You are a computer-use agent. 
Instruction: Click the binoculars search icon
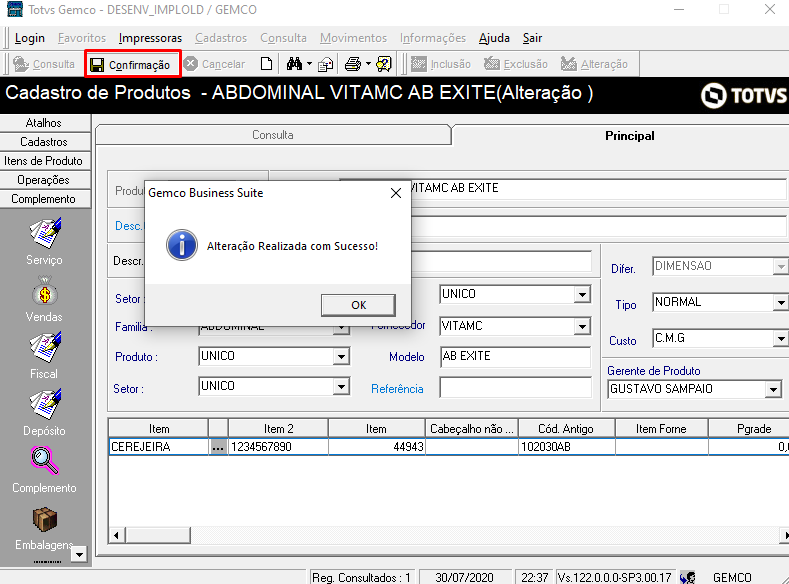[294, 64]
